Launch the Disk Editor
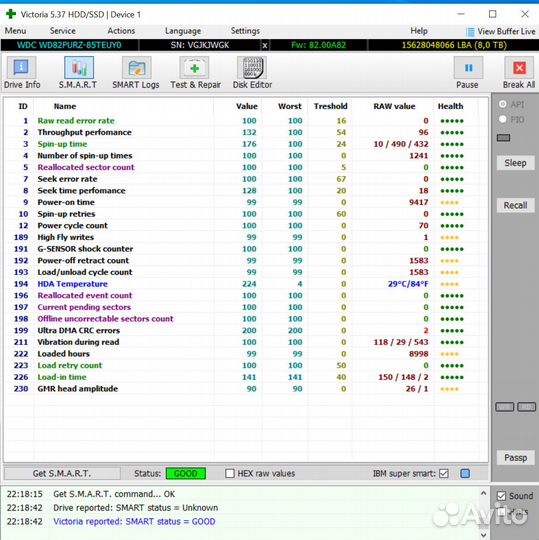Screen dimensions: 539x540 252,68
